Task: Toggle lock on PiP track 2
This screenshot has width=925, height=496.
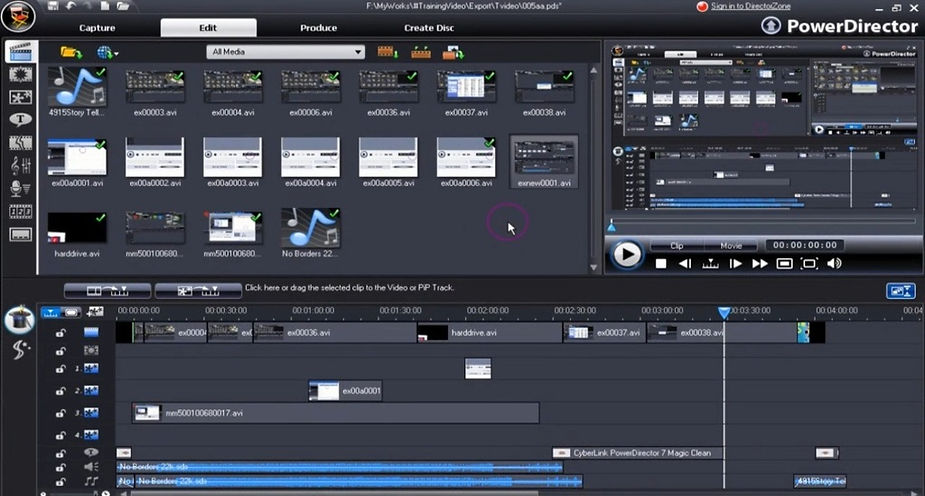Action: click(x=60, y=391)
